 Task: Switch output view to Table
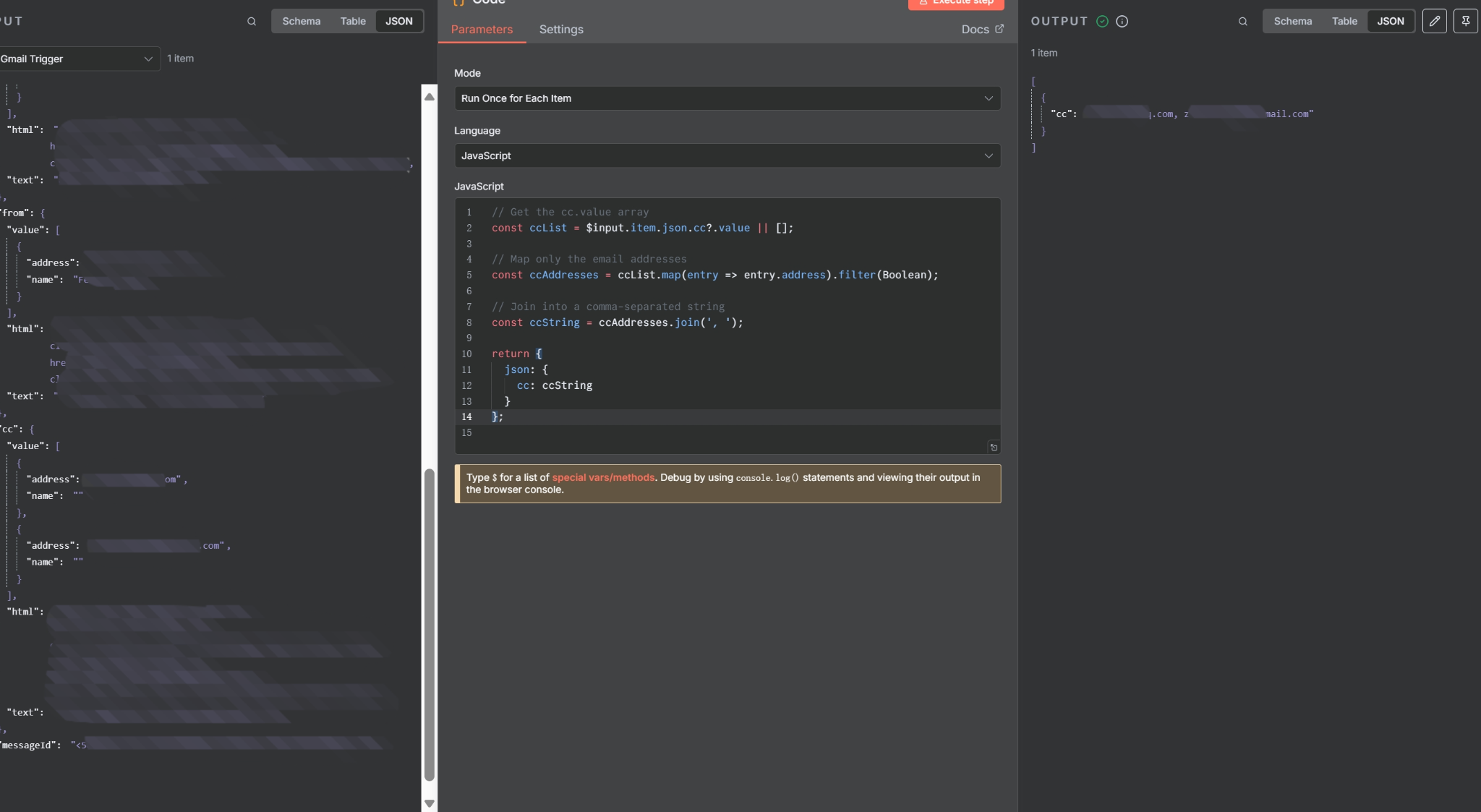(1344, 21)
